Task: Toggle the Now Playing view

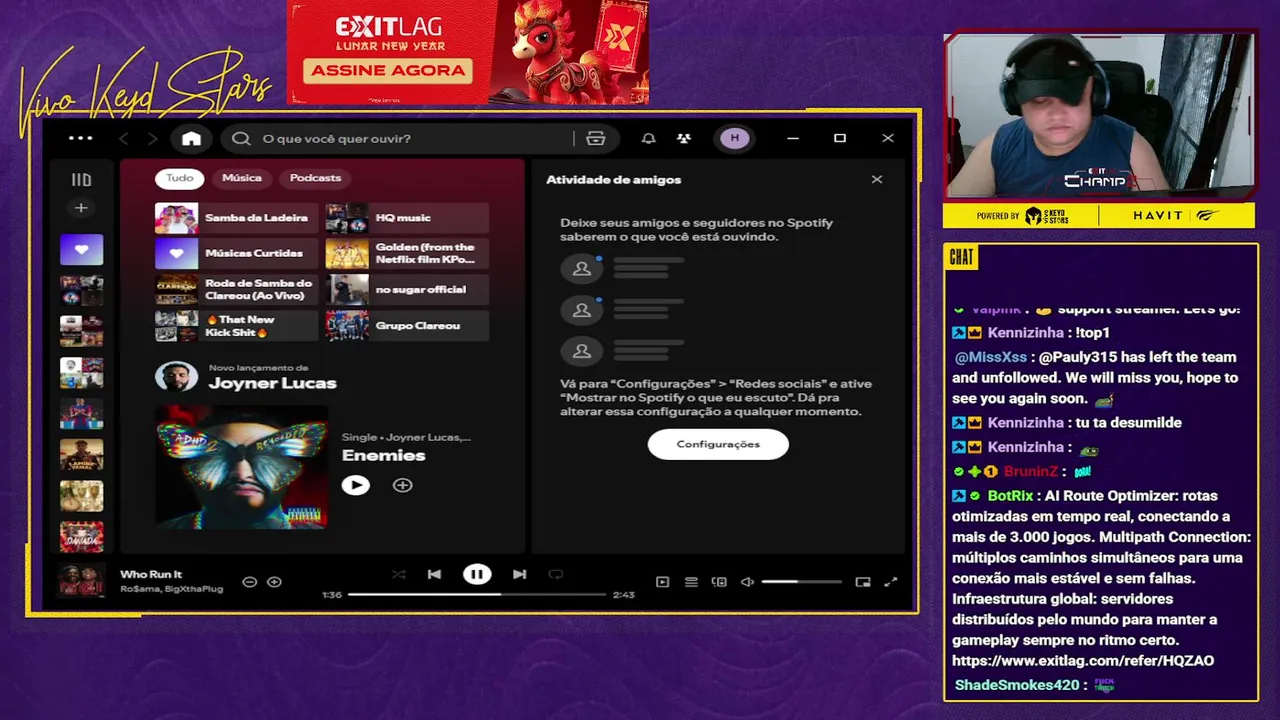Action: [x=662, y=582]
